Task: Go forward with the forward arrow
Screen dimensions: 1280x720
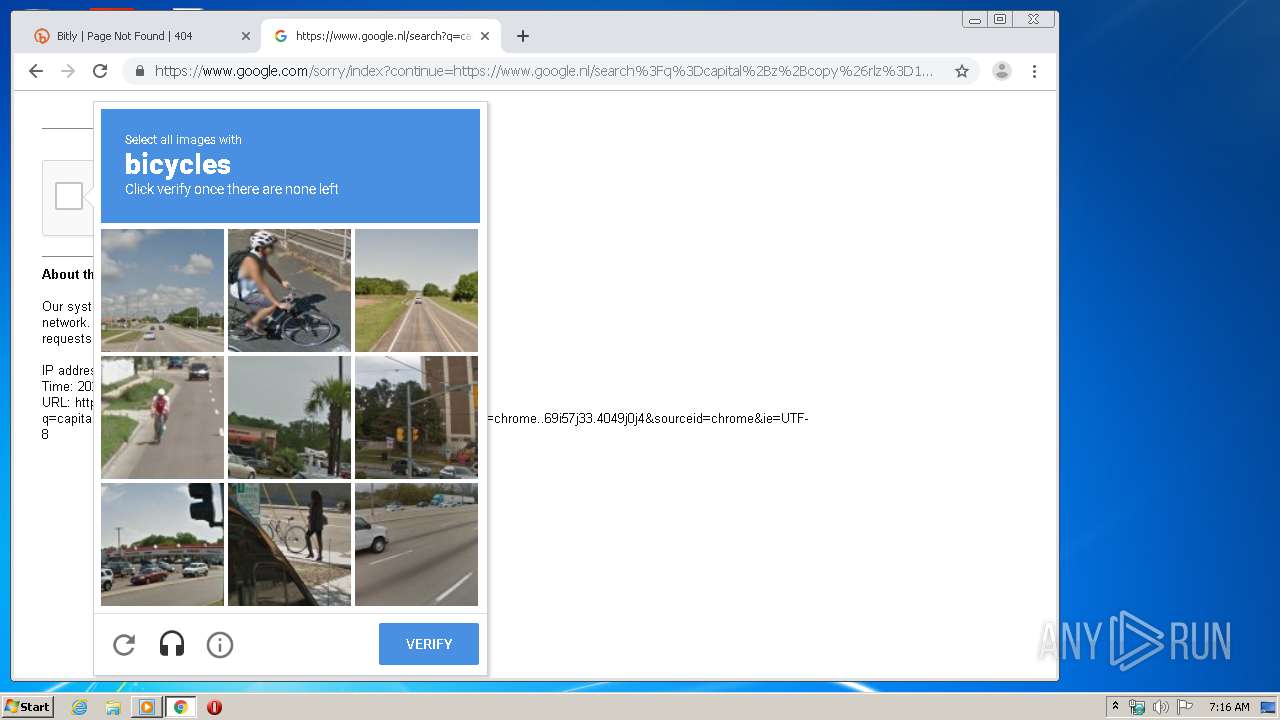Action: (x=68, y=71)
